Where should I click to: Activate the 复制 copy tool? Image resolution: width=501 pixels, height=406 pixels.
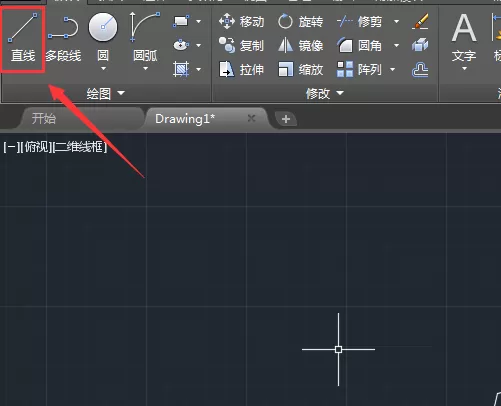coord(241,45)
